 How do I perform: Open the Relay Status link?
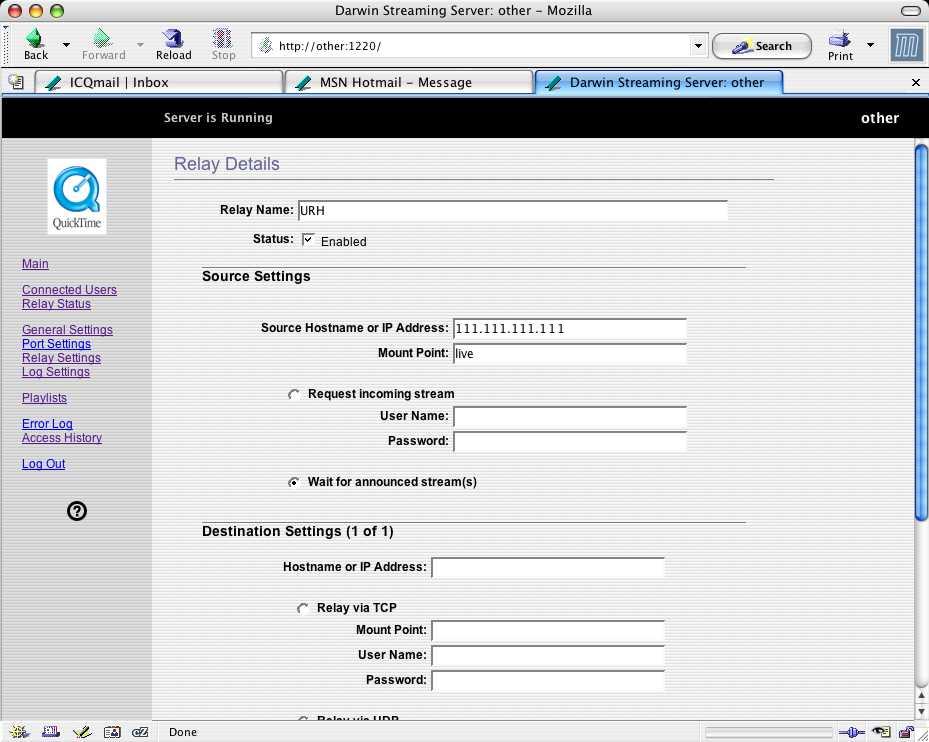click(56, 304)
